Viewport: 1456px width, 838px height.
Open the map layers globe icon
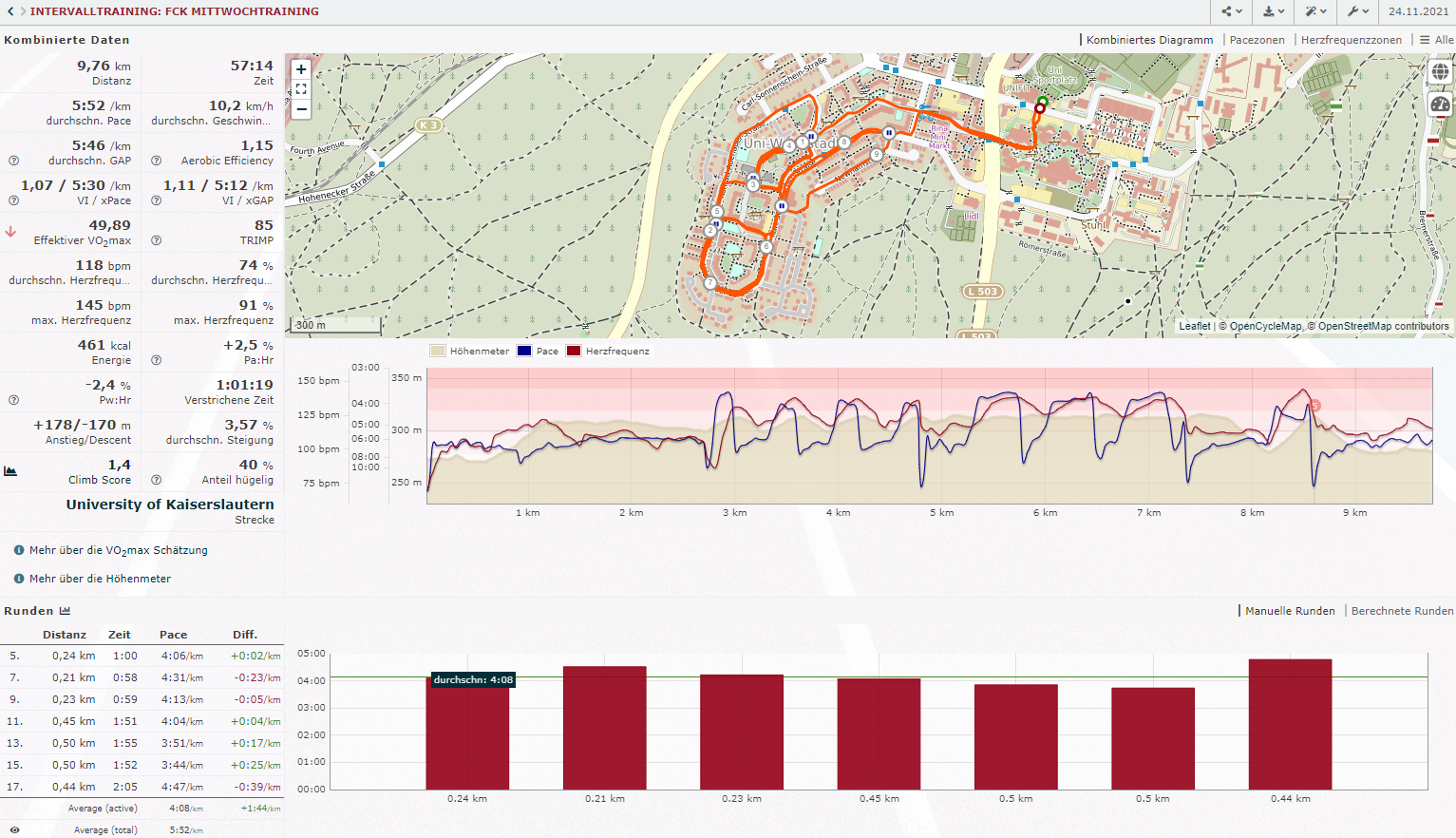[x=1440, y=72]
